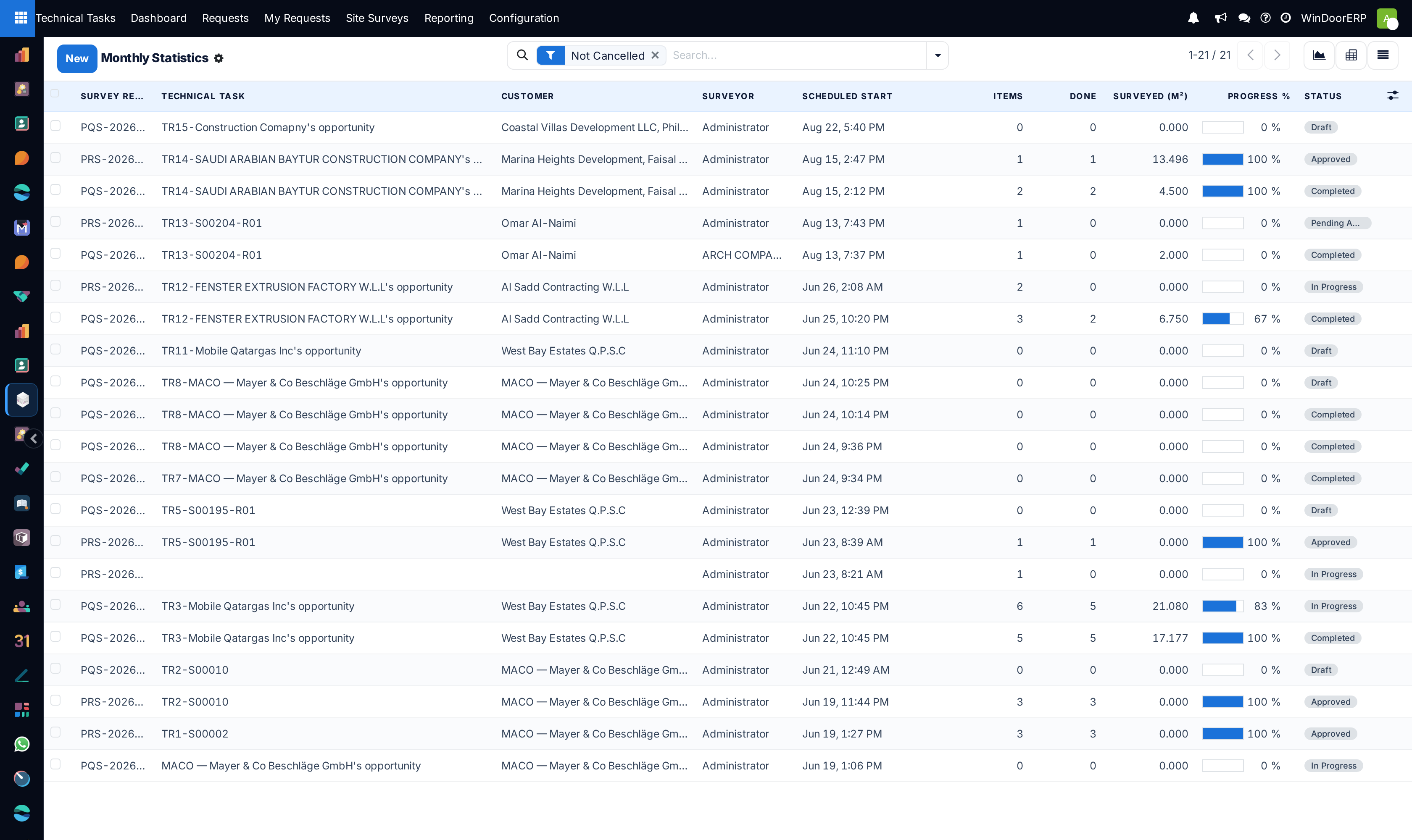Viewport: 1412px width, 840px height.
Task: Tick checkbox for TR7-MACO opportunity row
Action: click(55, 477)
